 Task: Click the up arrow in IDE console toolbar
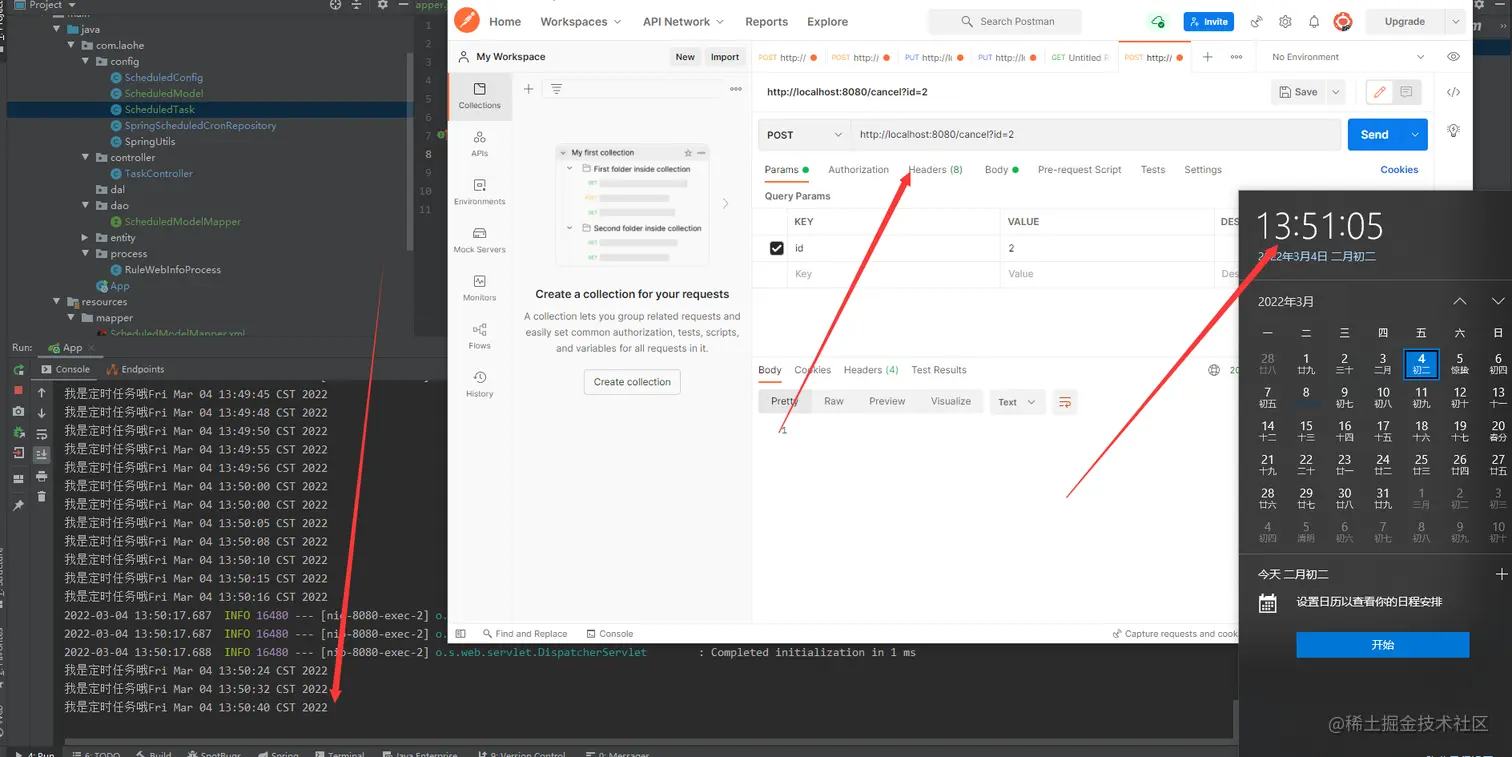click(x=42, y=393)
